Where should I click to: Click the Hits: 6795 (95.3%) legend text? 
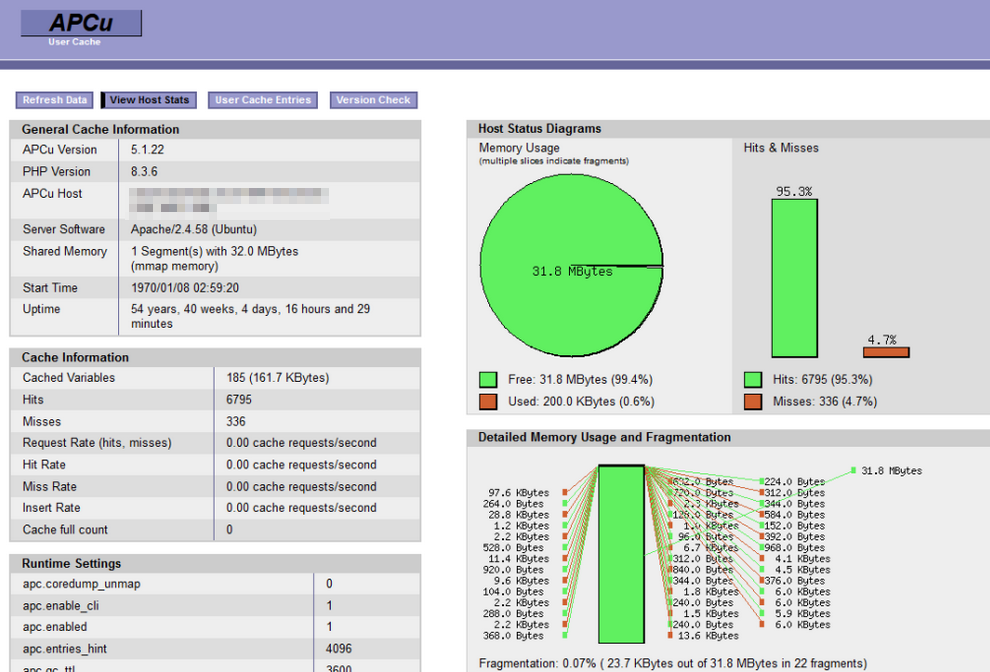(x=823, y=380)
